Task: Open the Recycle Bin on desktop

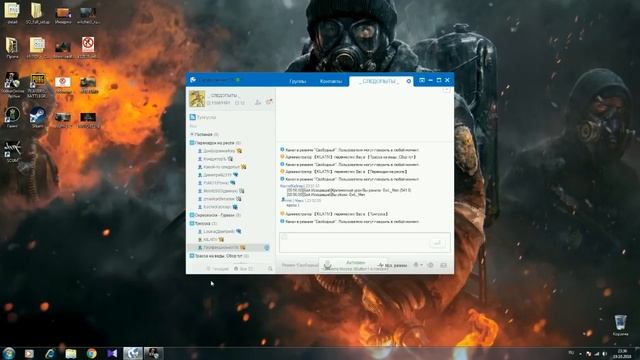Action: (x=620, y=325)
